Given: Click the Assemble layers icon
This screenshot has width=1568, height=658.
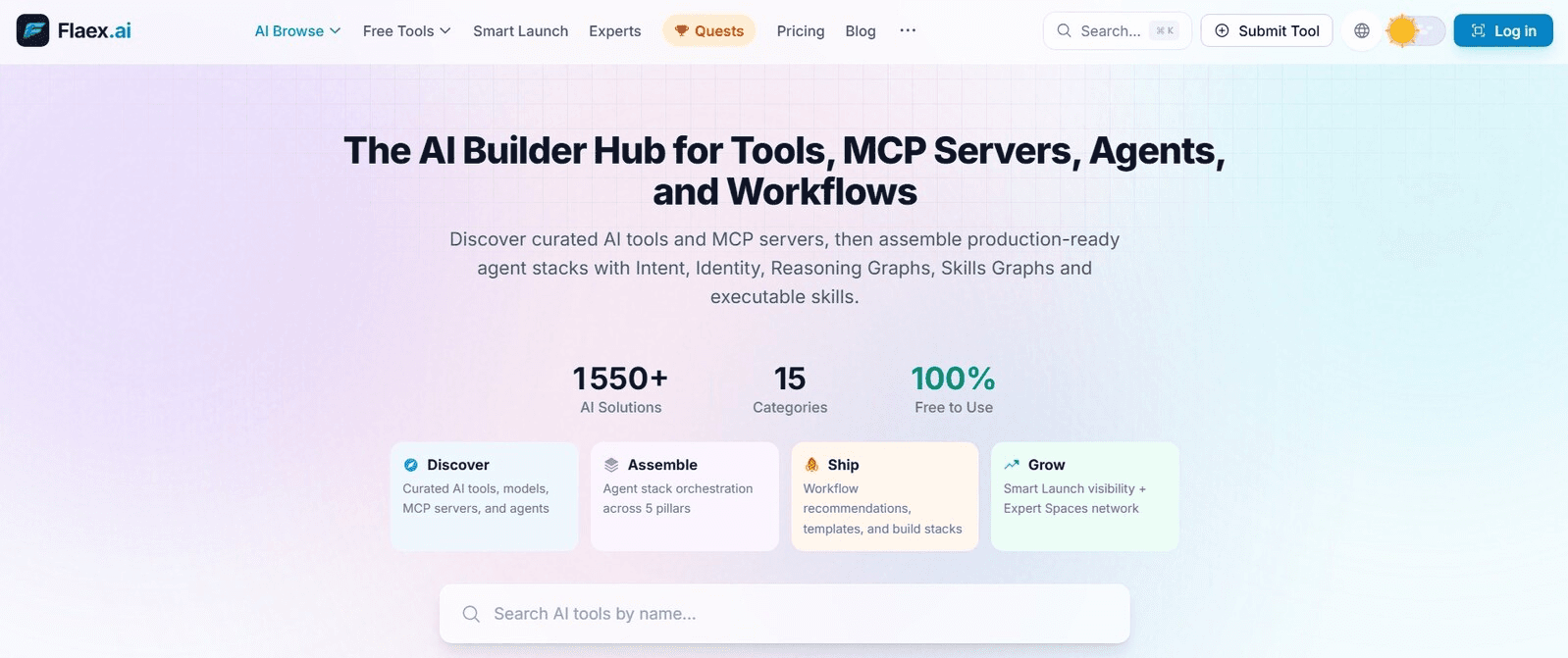Looking at the screenshot, I should [611, 465].
